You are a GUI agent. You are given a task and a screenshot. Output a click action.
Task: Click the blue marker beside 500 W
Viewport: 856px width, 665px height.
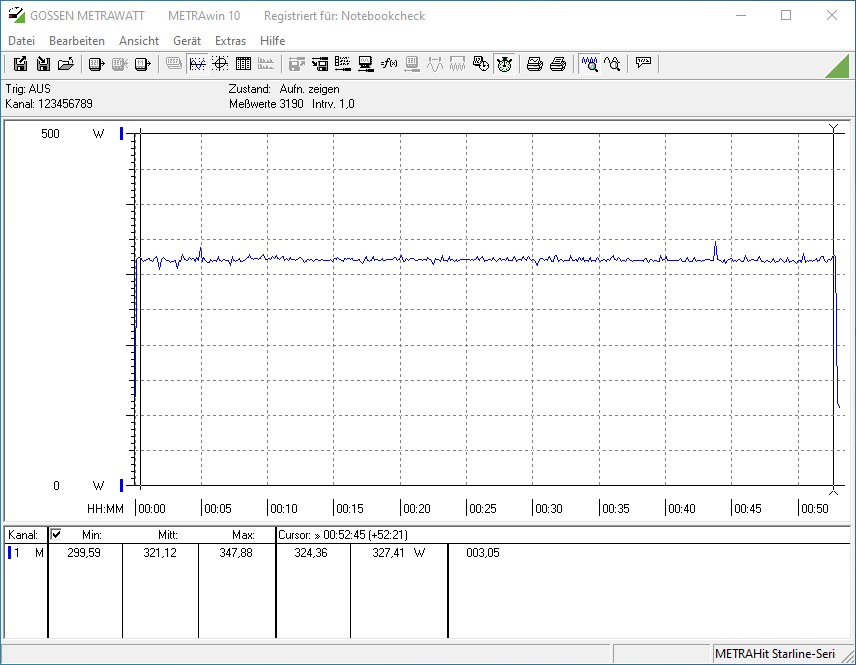click(121, 133)
